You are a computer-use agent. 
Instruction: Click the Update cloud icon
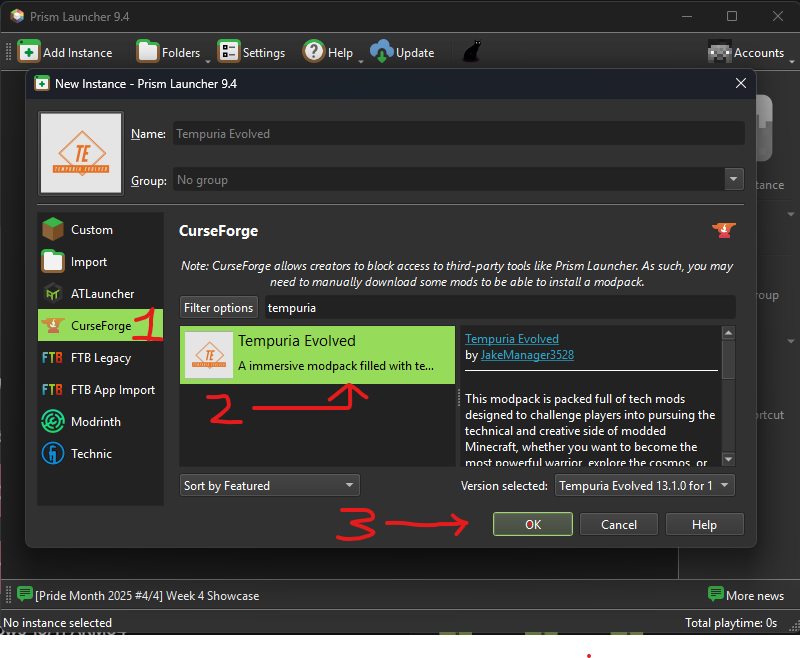click(x=381, y=52)
